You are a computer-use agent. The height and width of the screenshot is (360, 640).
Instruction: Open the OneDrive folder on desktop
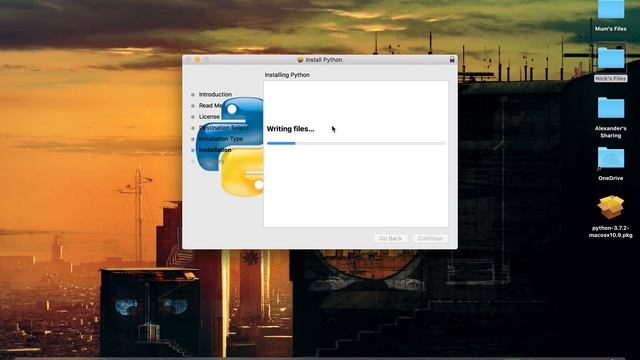611,157
